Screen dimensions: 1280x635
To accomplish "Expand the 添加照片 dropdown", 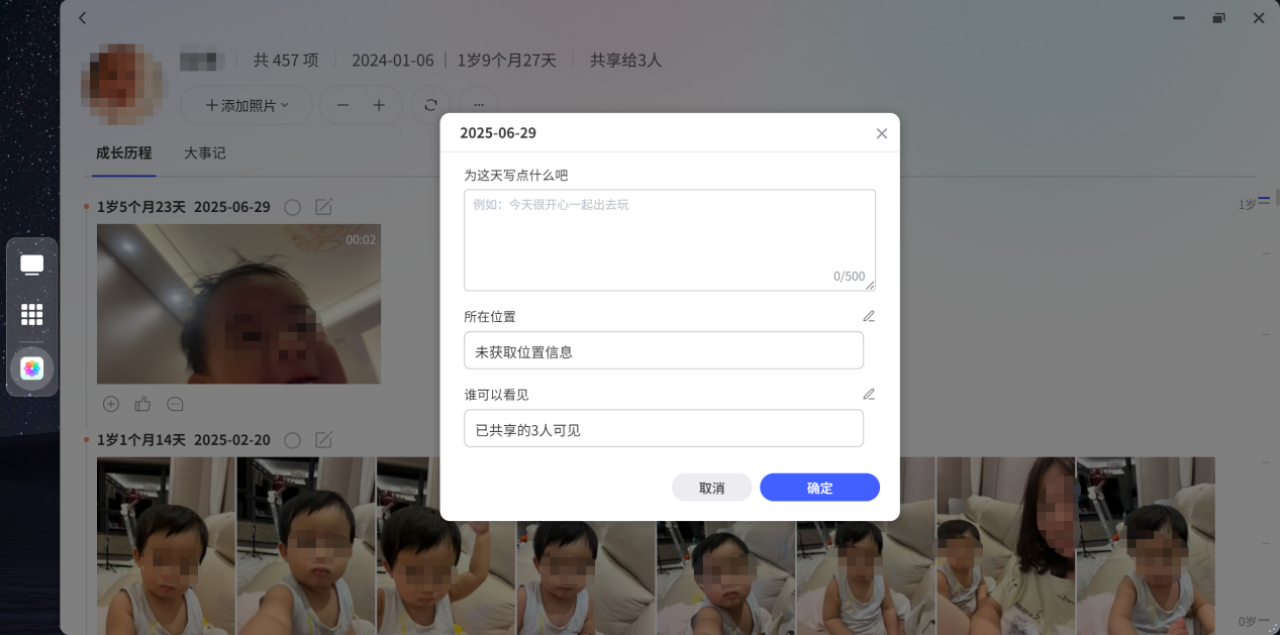I will click(x=246, y=105).
